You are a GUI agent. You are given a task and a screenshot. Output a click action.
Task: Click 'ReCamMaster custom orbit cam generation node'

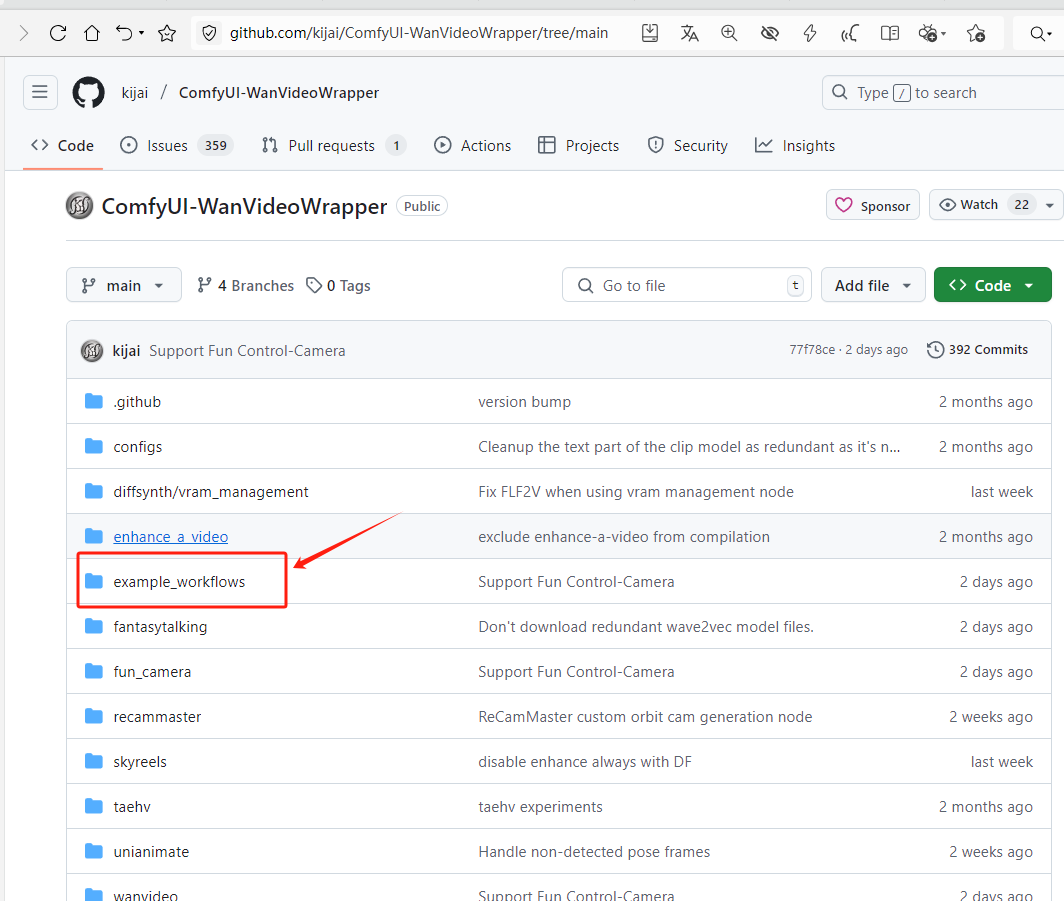(645, 716)
